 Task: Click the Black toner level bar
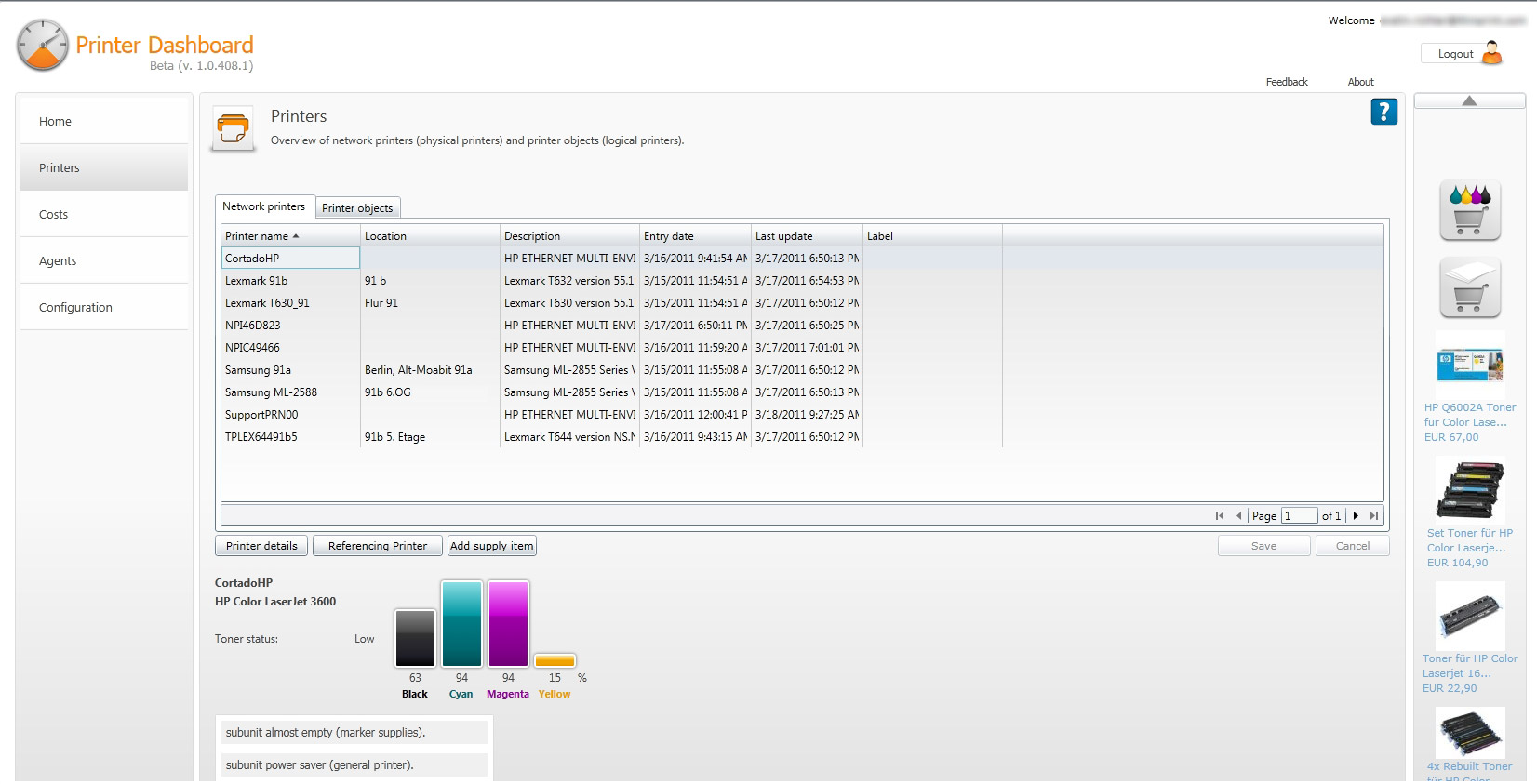[415, 638]
